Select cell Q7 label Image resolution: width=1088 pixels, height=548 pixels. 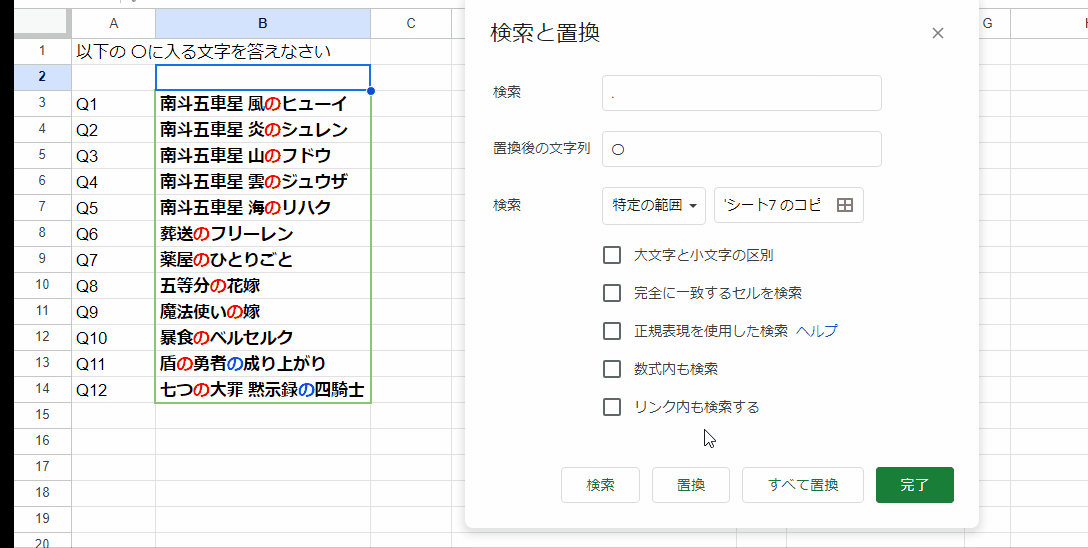click(113, 259)
